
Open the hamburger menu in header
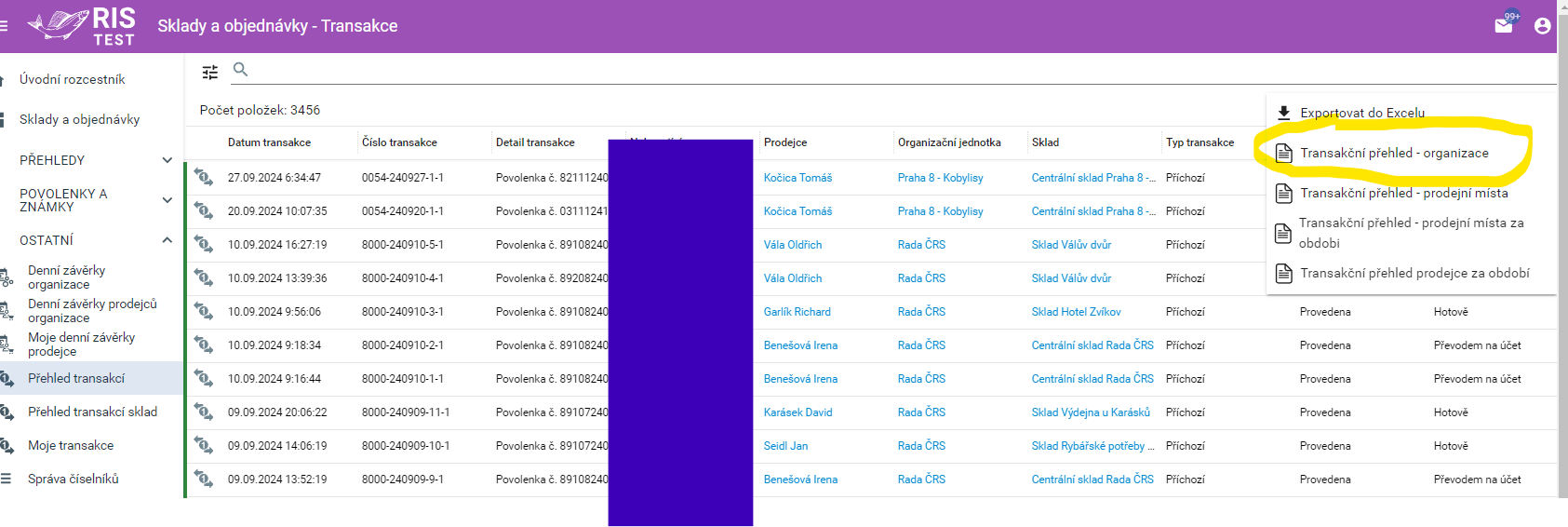point(4,26)
